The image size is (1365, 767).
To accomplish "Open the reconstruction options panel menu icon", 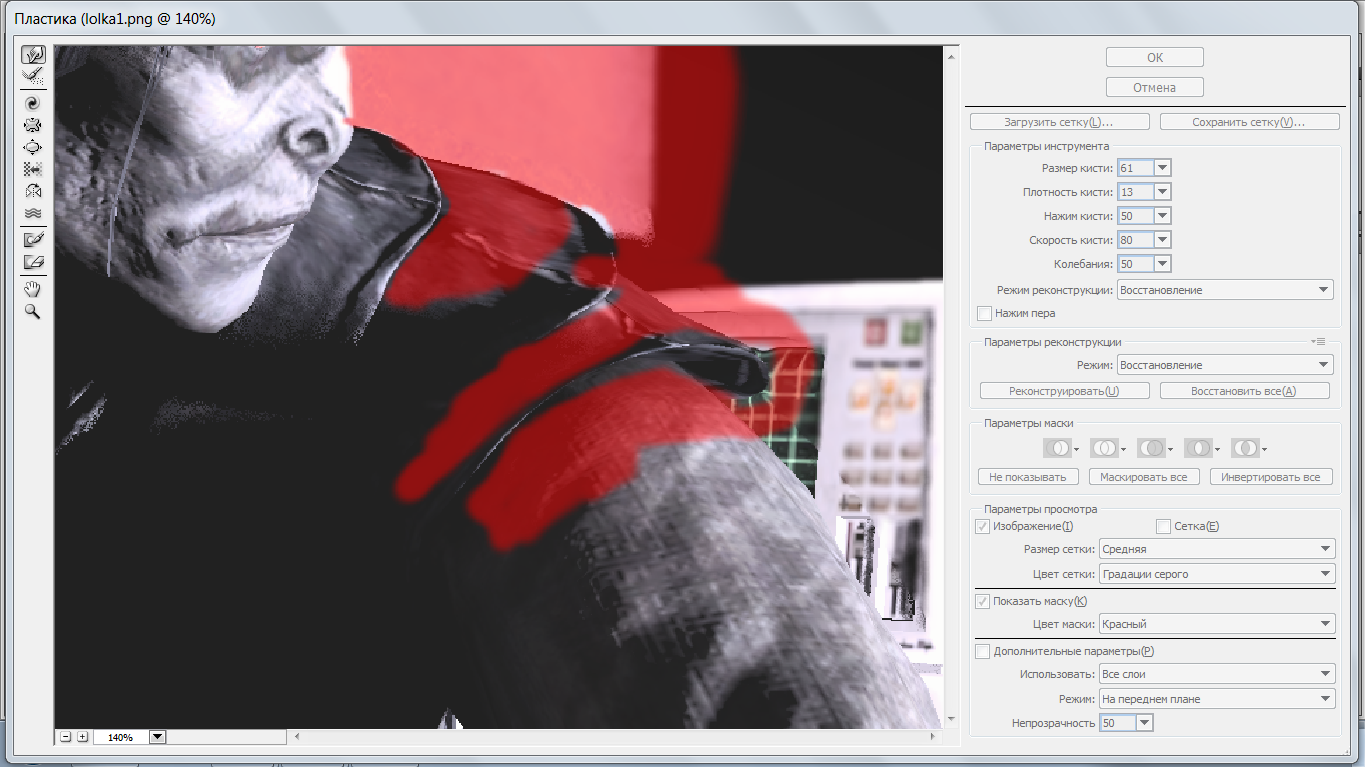I will tap(1319, 342).
